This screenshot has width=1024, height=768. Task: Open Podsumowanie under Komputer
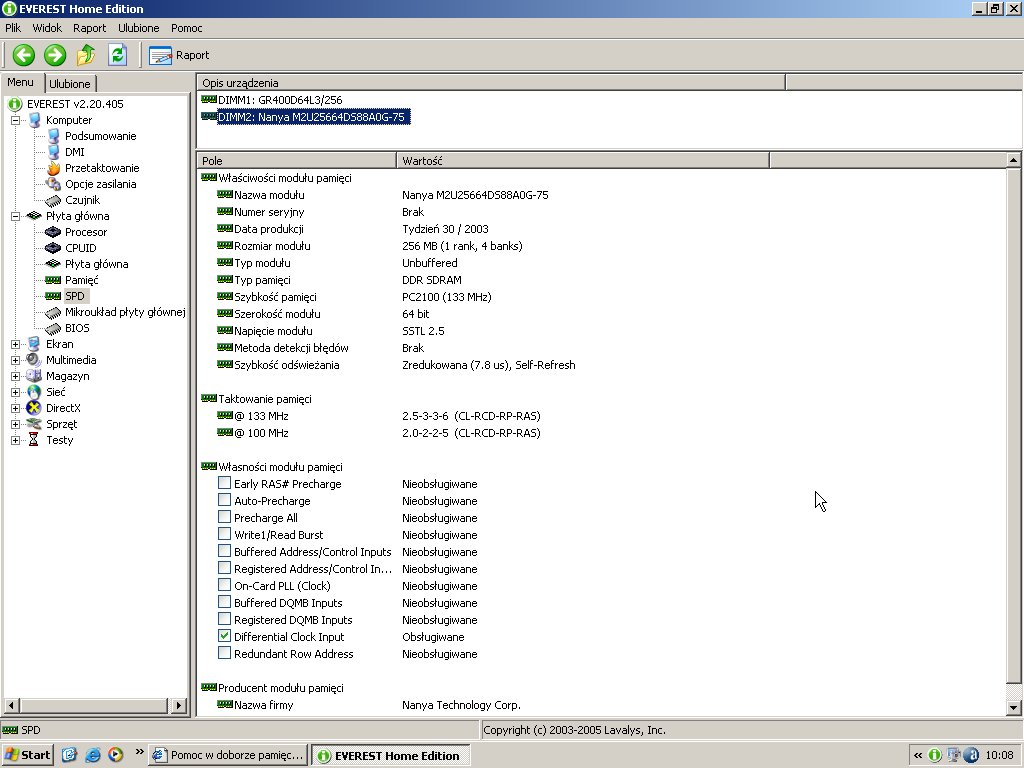[100, 136]
